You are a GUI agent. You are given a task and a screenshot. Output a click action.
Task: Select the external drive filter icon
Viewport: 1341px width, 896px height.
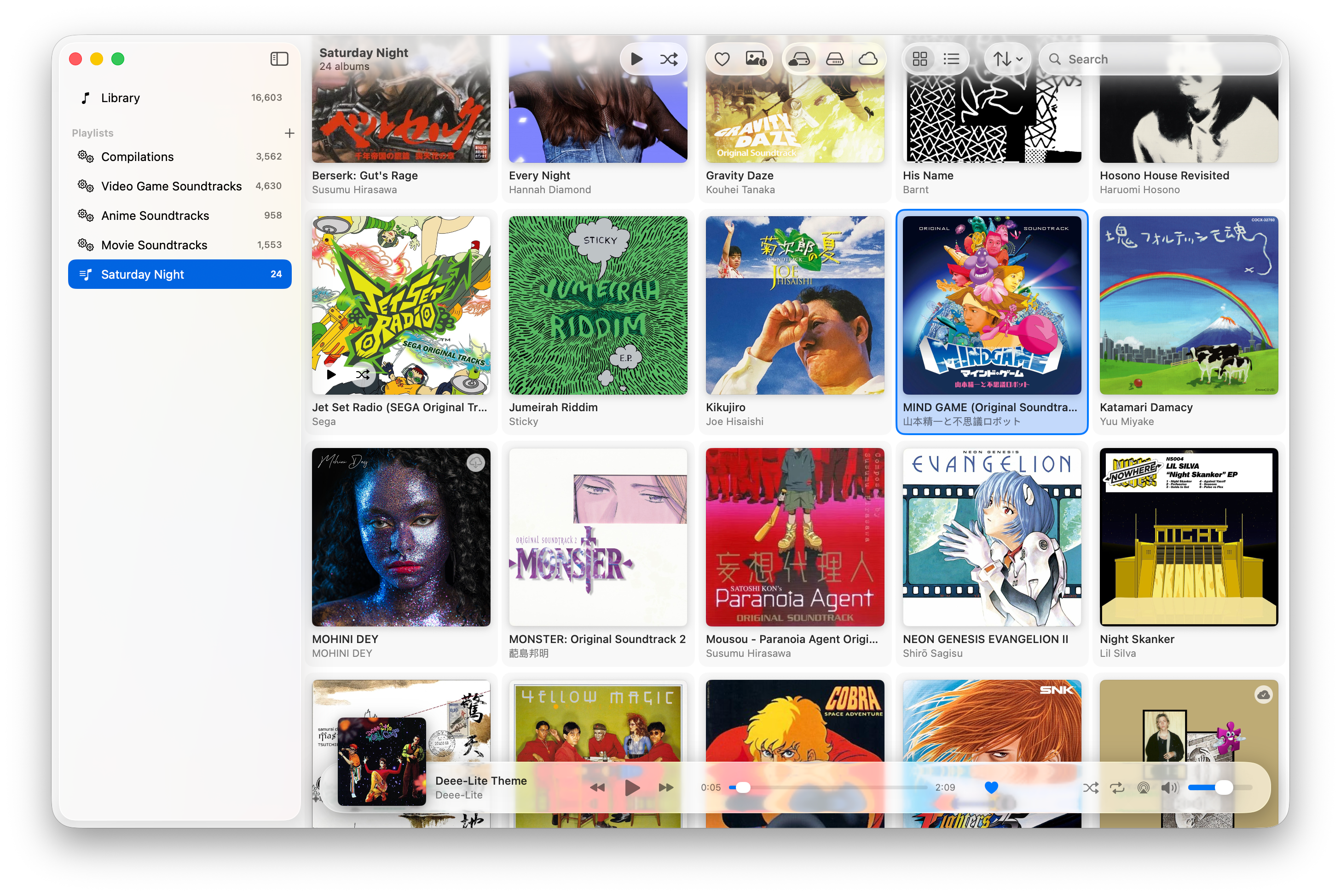[x=834, y=59]
